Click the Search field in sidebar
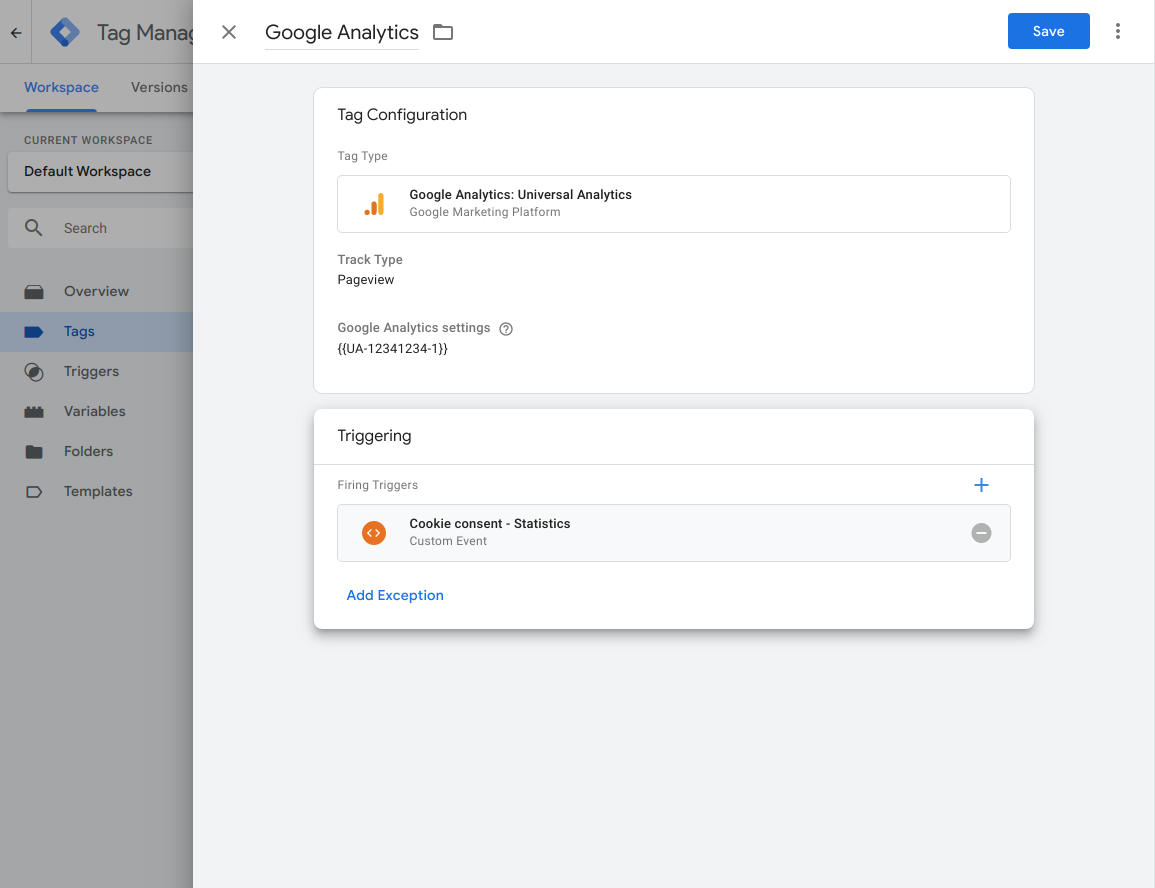The width and height of the screenshot is (1155, 888). 100,228
